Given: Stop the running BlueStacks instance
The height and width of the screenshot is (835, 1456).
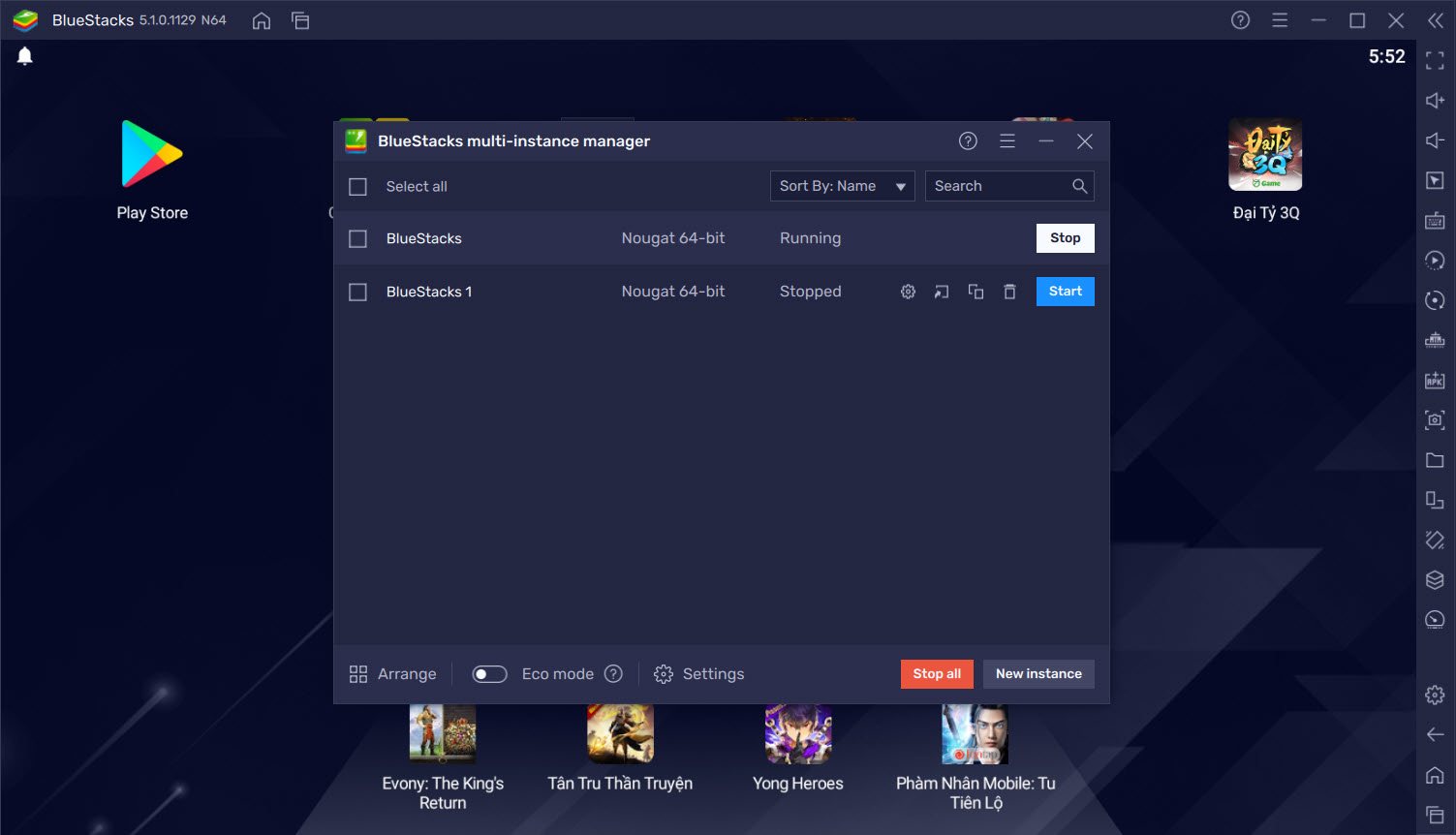Looking at the screenshot, I should pos(1066,238).
